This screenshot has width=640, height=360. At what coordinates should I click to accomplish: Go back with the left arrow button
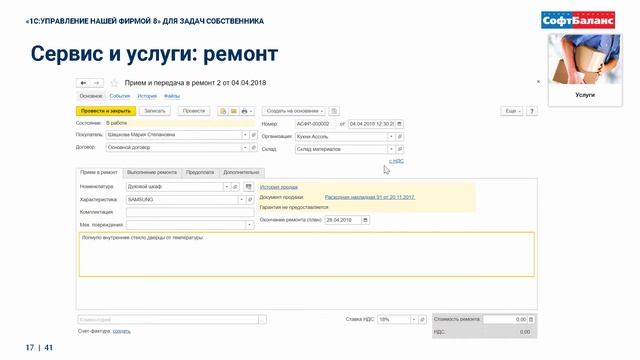pyautogui.click(x=83, y=83)
